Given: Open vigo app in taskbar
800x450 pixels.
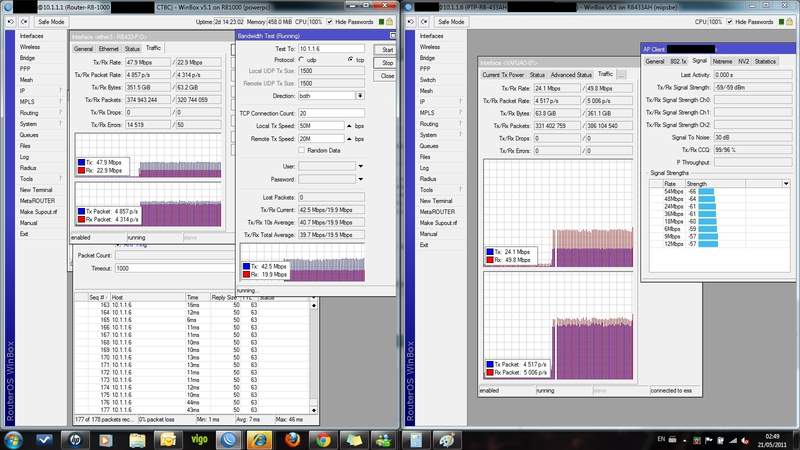Looking at the screenshot, I should click(199, 440).
